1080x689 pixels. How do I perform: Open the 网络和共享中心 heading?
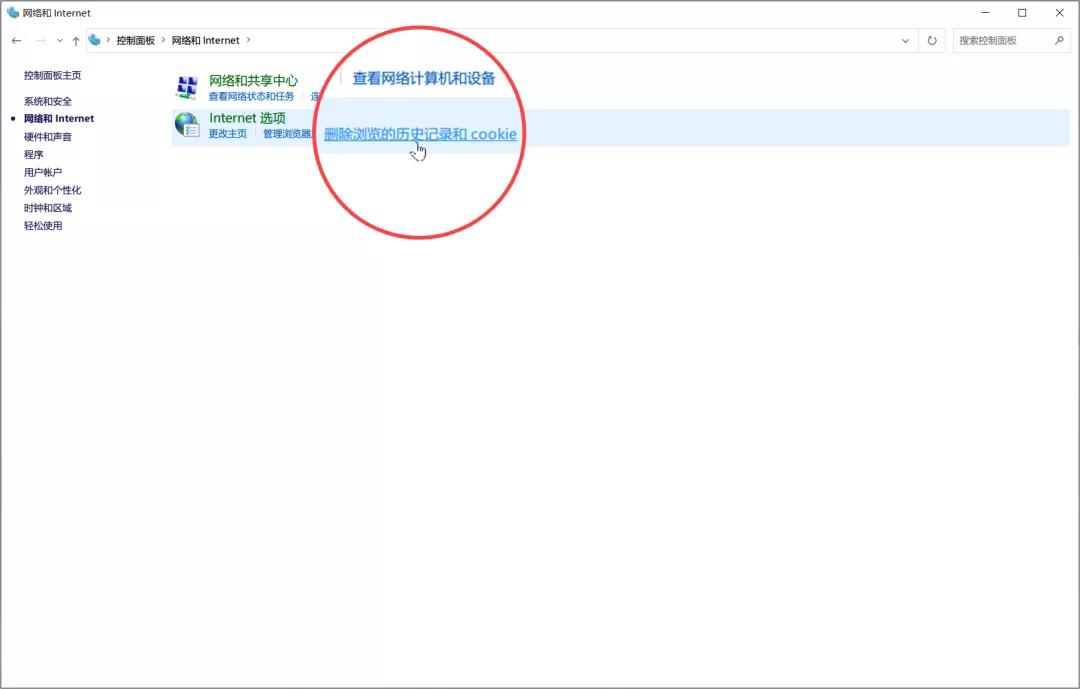point(253,81)
